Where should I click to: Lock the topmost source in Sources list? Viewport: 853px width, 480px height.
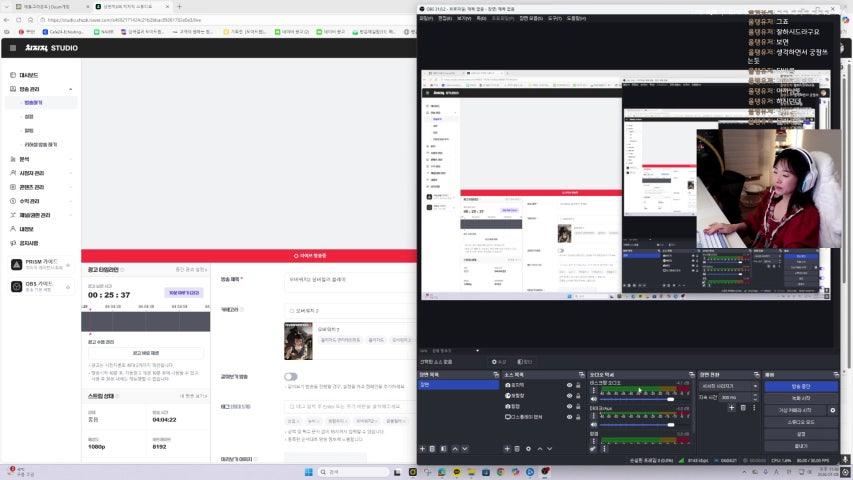(578, 385)
